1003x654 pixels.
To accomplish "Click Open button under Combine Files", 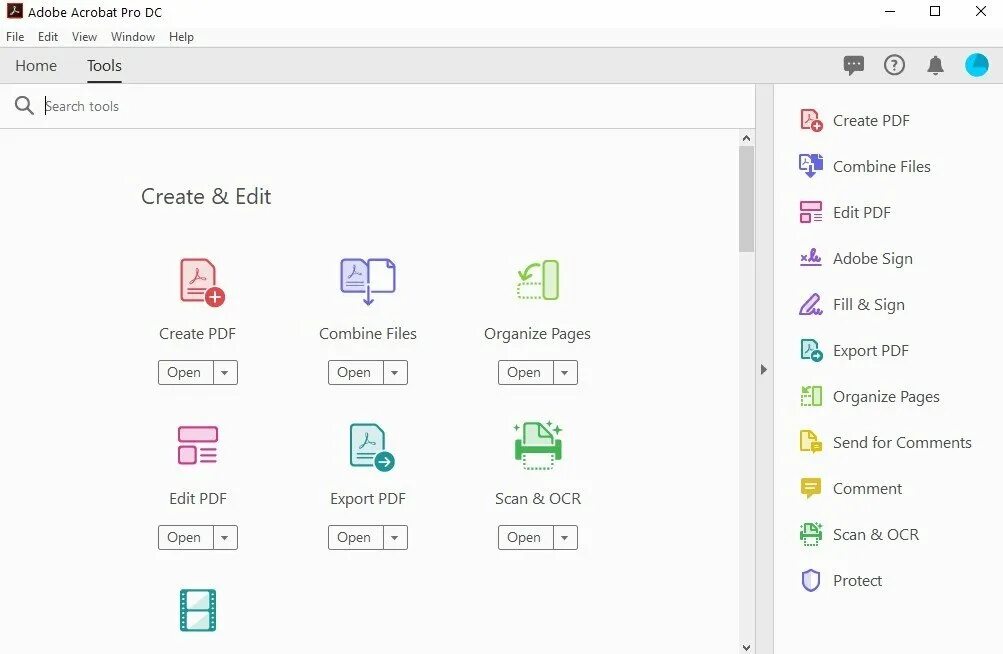I will (x=356, y=372).
